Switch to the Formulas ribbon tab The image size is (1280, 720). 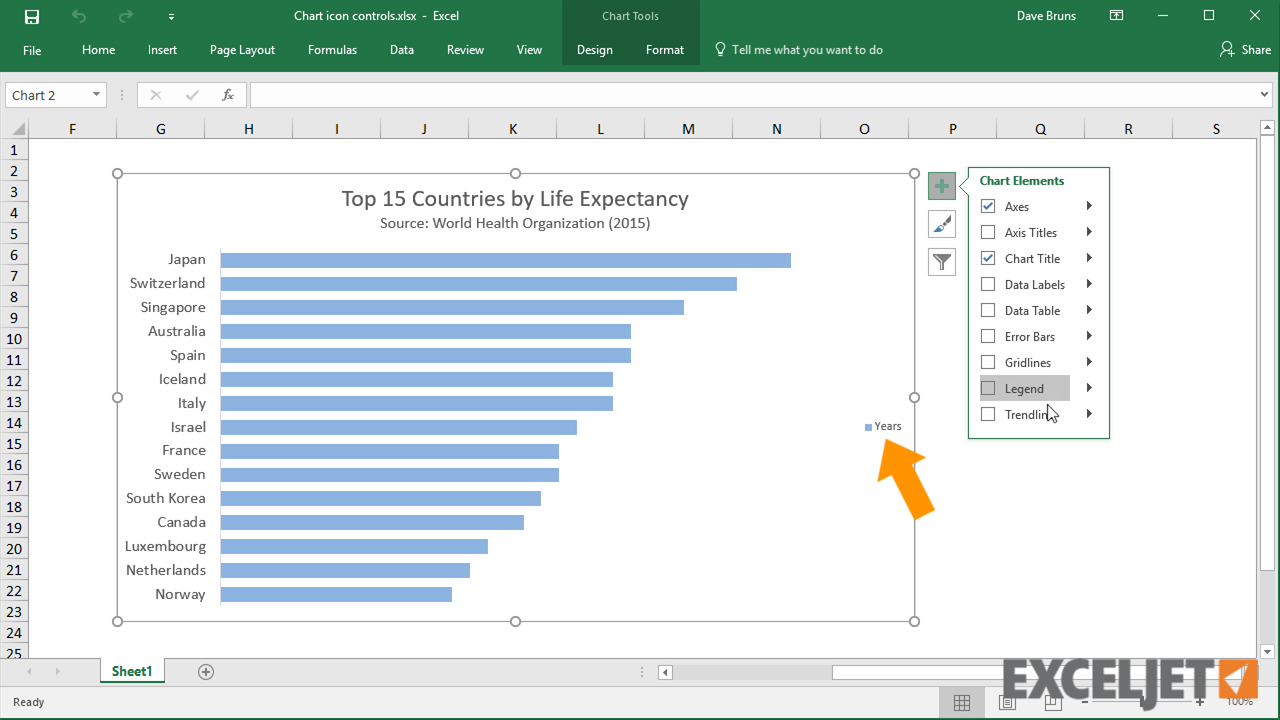(332, 49)
